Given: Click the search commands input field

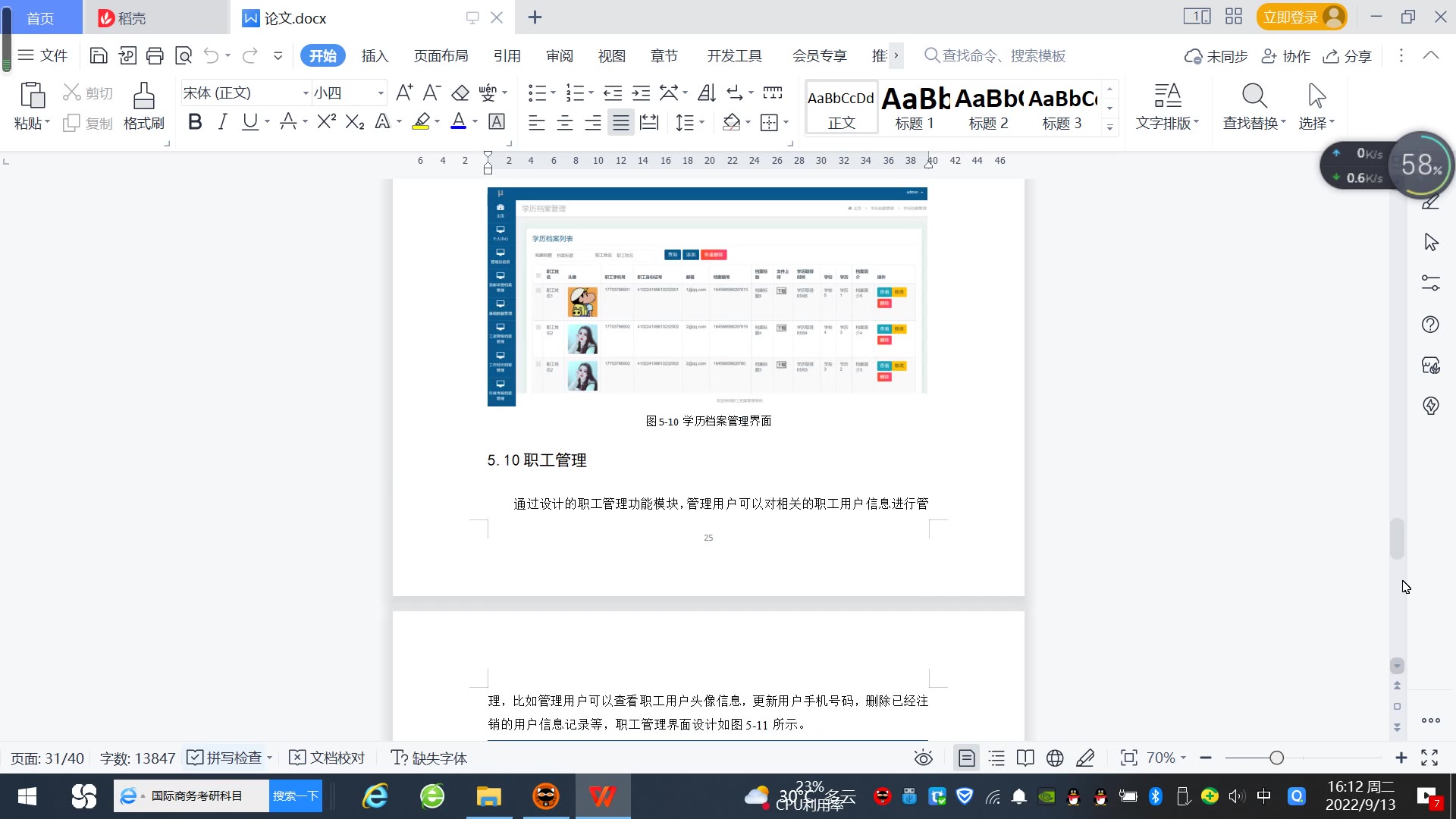Looking at the screenshot, I should click(1003, 56).
